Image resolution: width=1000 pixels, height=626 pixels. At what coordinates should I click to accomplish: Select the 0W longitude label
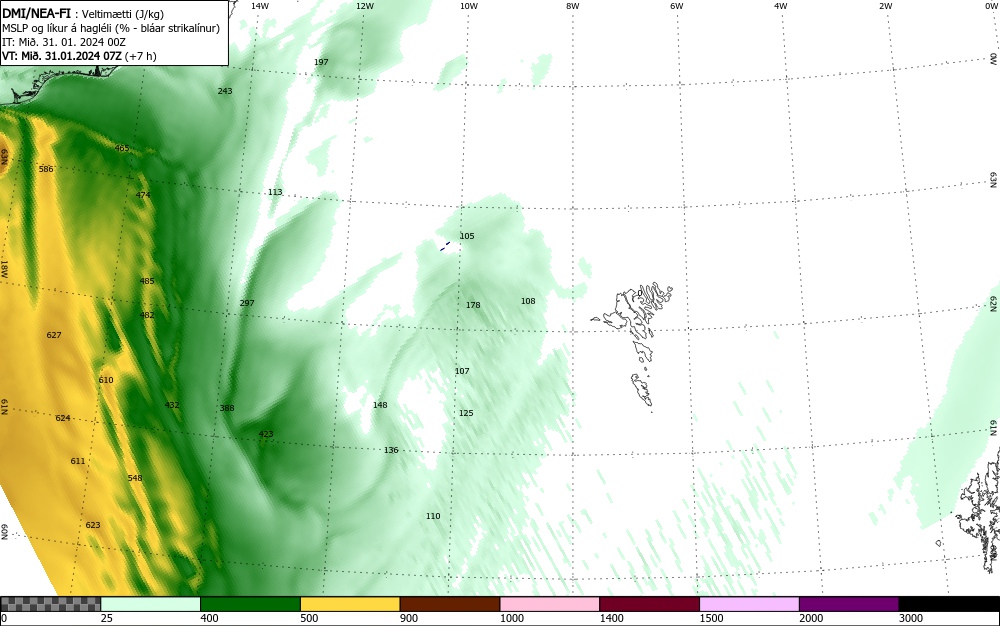(991, 6)
